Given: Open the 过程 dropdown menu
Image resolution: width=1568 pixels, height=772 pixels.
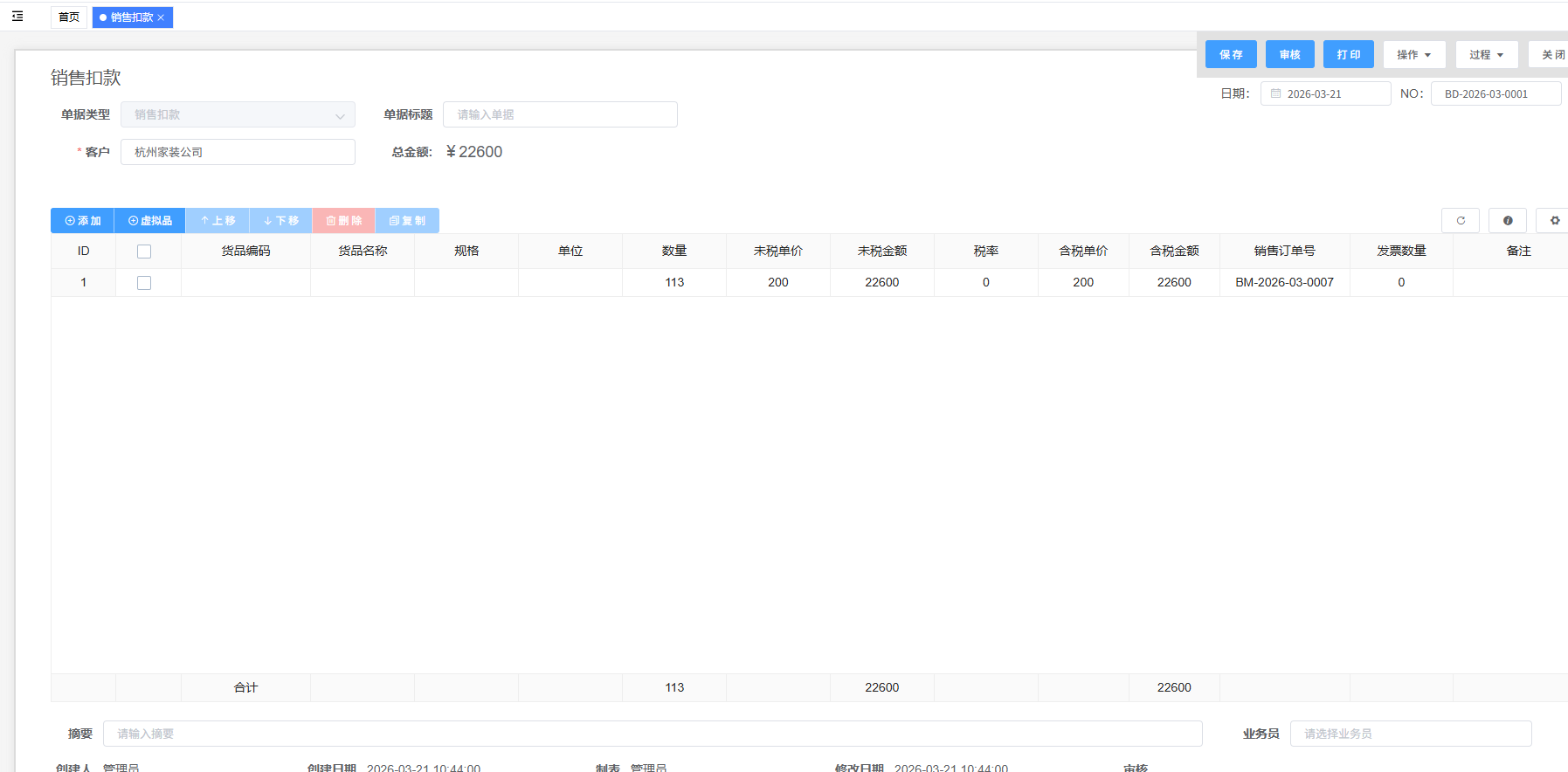Looking at the screenshot, I should pos(1486,55).
